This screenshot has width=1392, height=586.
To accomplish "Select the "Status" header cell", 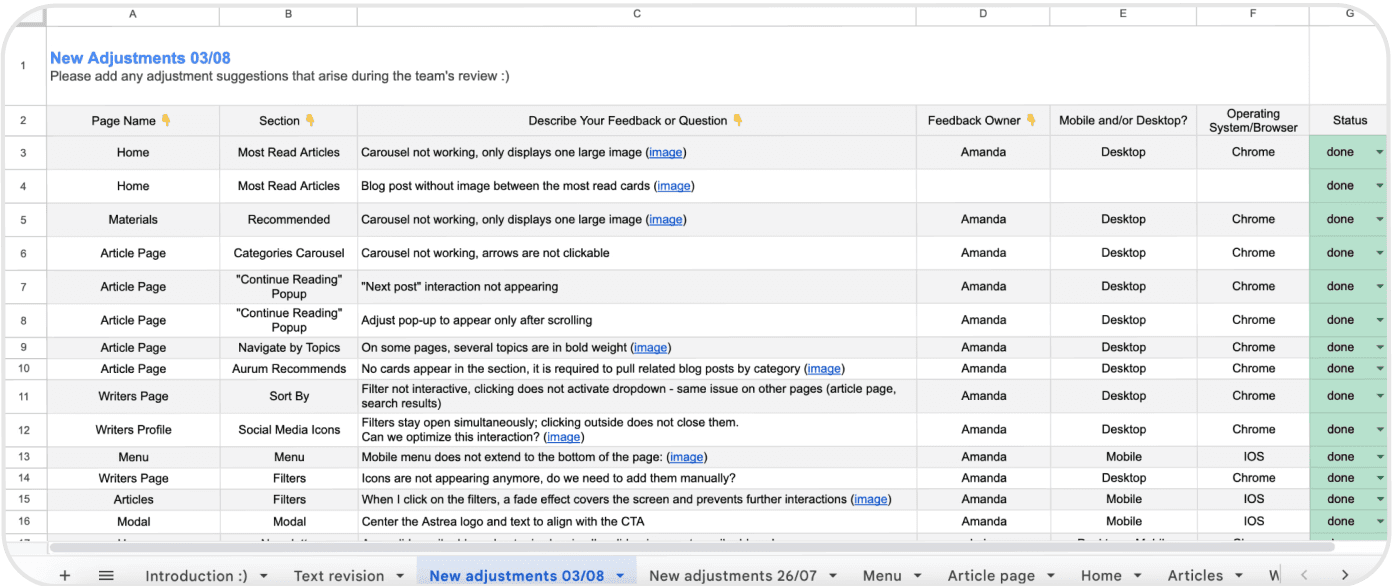I will (1350, 121).
